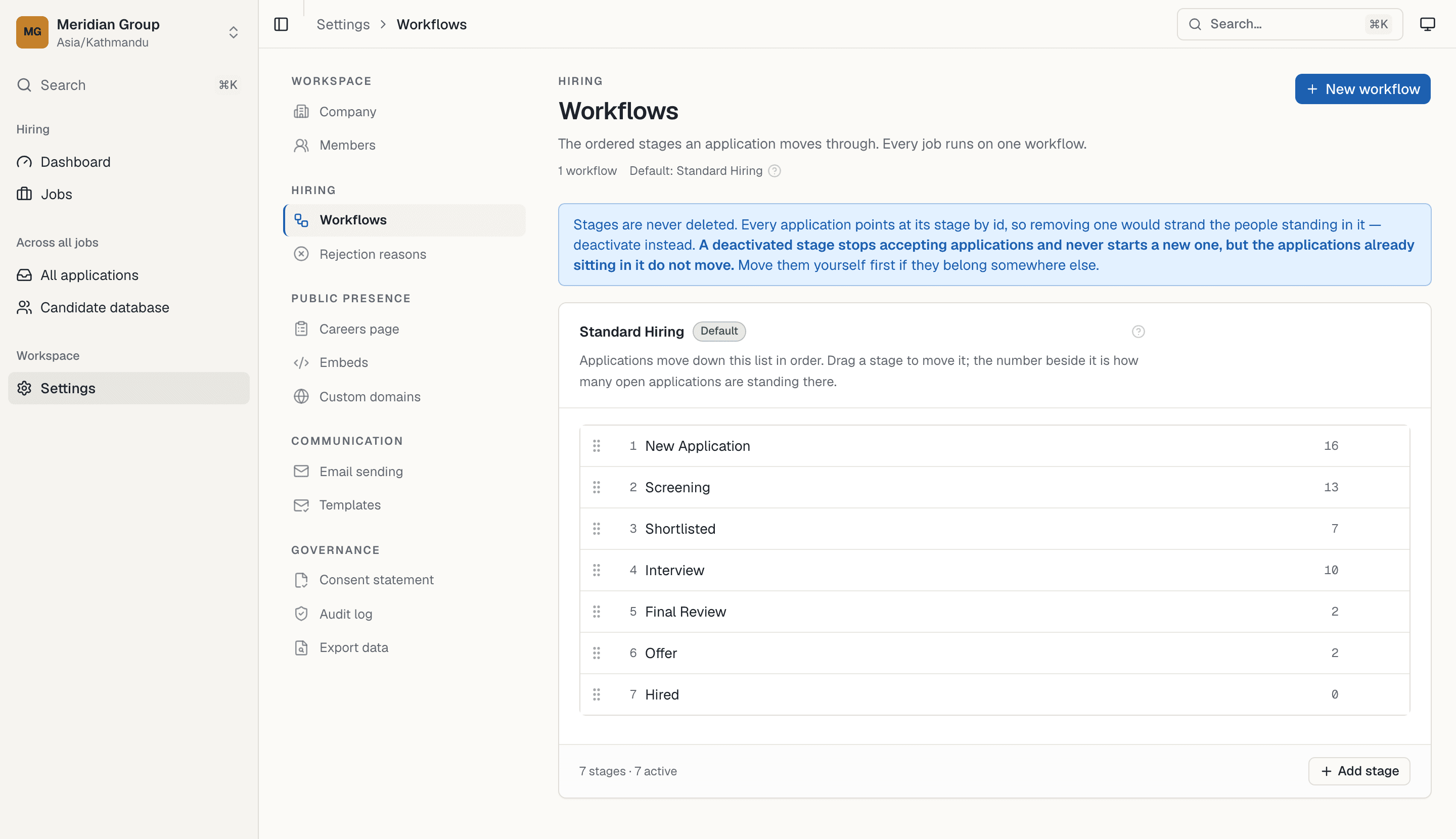The height and width of the screenshot is (839, 1456).
Task: Open Company settings
Action: [404, 112]
